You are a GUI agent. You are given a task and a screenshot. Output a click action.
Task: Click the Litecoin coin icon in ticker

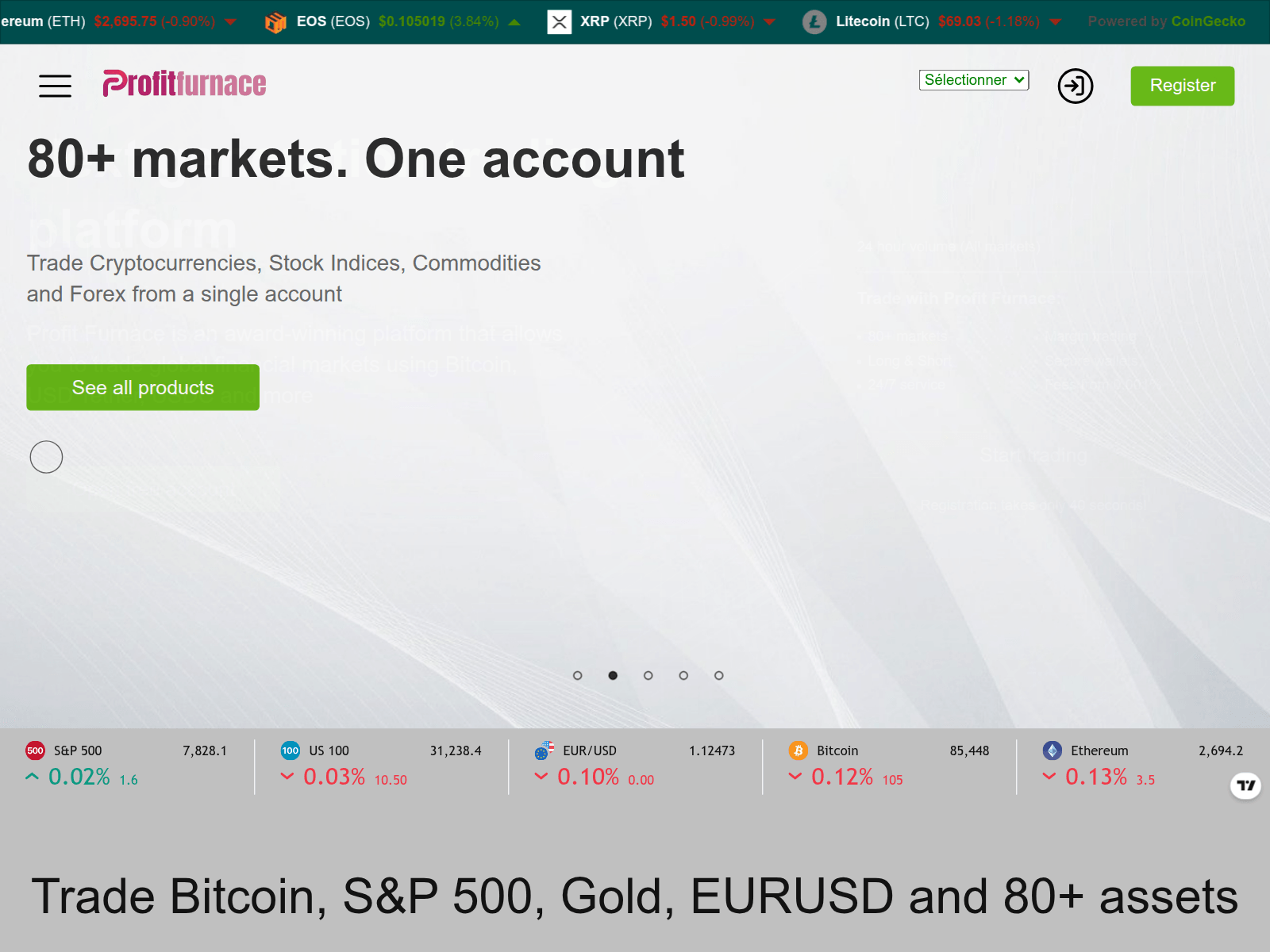[x=814, y=22]
